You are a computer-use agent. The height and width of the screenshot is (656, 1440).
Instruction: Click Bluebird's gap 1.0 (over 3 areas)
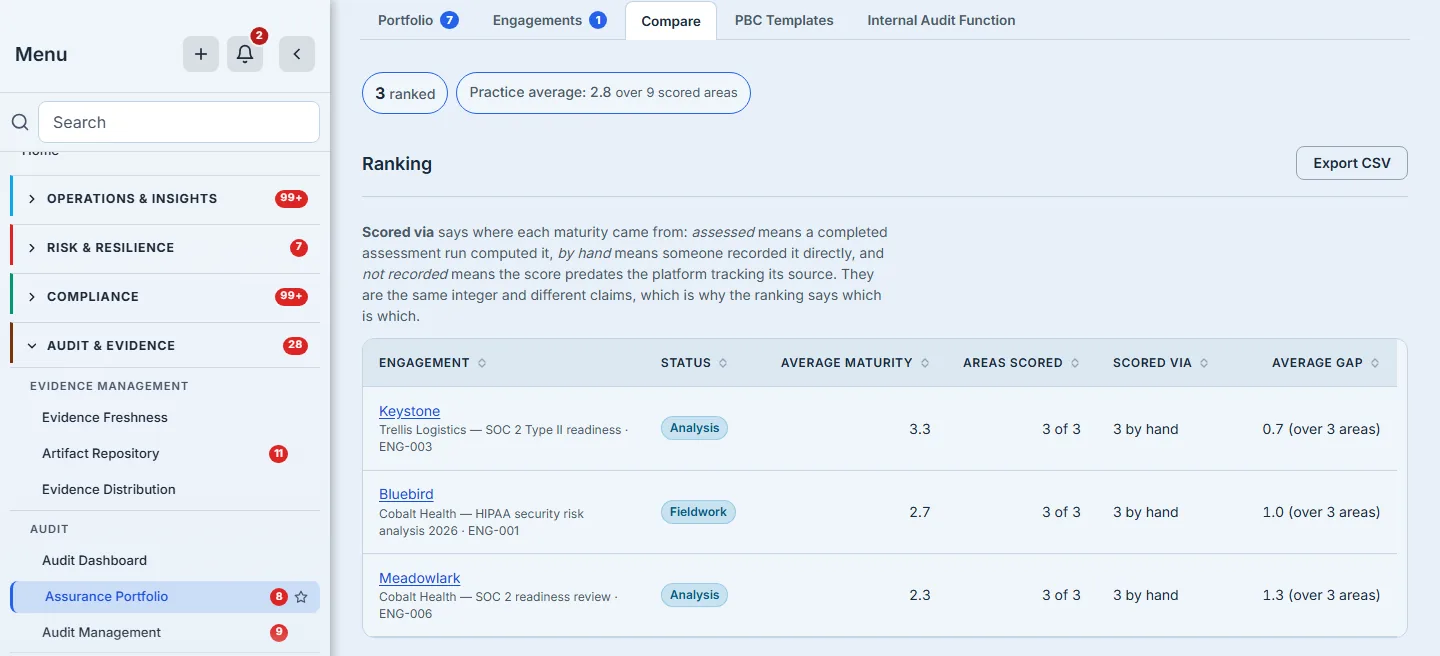pyautogui.click(x=1321, y=512)
